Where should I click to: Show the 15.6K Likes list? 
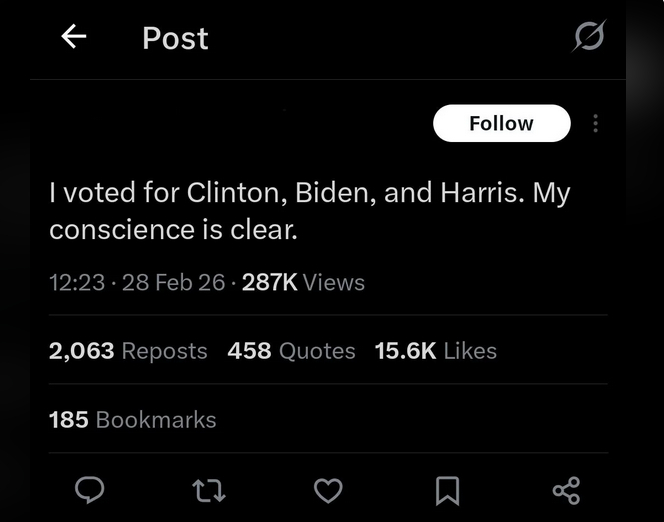click(x=435, y=351)
